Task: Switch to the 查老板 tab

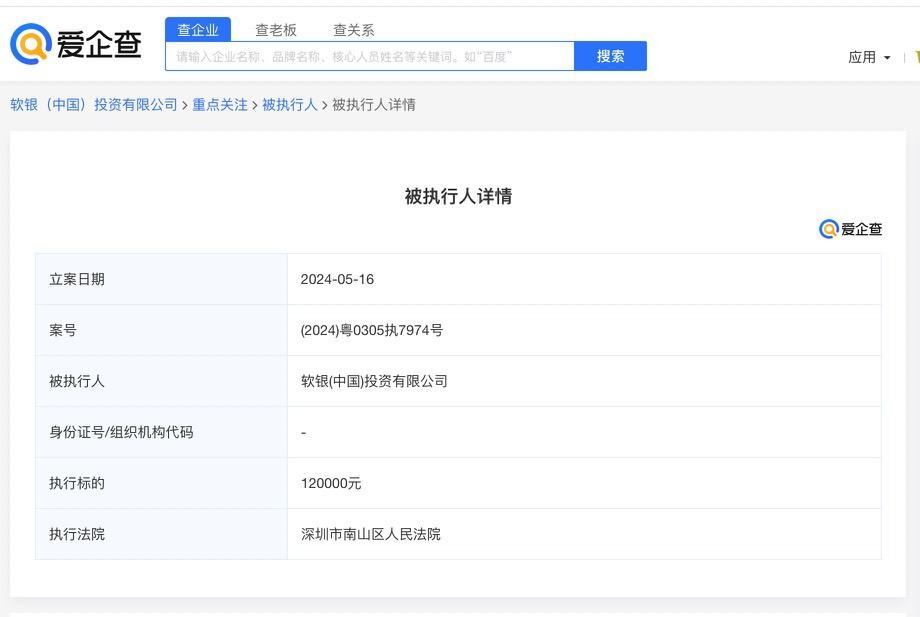Action: [x=276, y=30]
